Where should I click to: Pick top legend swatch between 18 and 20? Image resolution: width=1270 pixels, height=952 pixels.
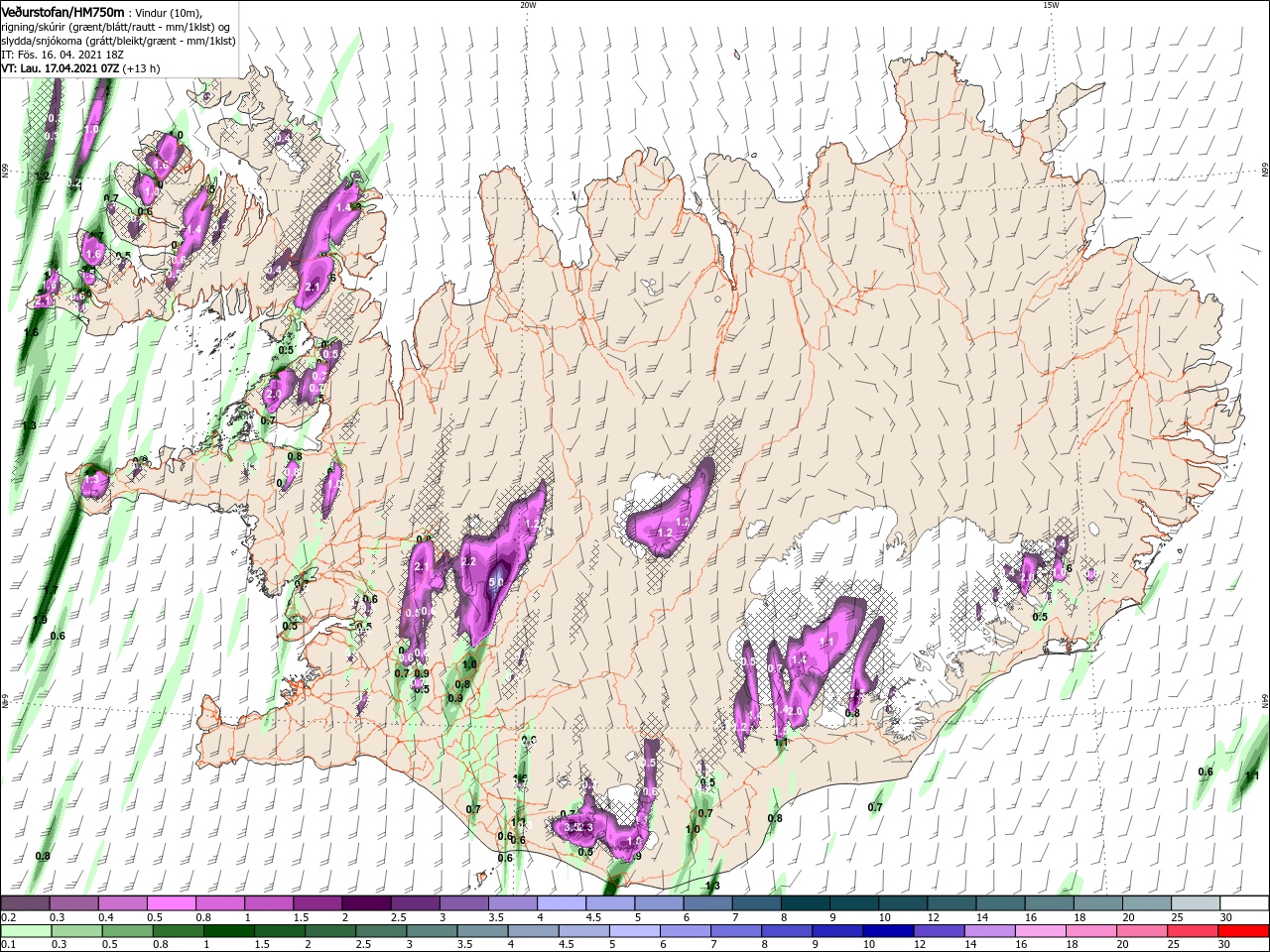pos(1098,902)
